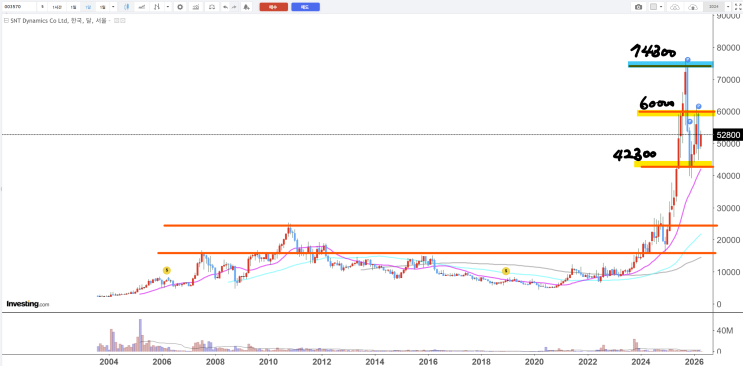Save chart layout with cloud upload icon
Image resolution: width=743 pixels, height=366 pixels.
693,7
